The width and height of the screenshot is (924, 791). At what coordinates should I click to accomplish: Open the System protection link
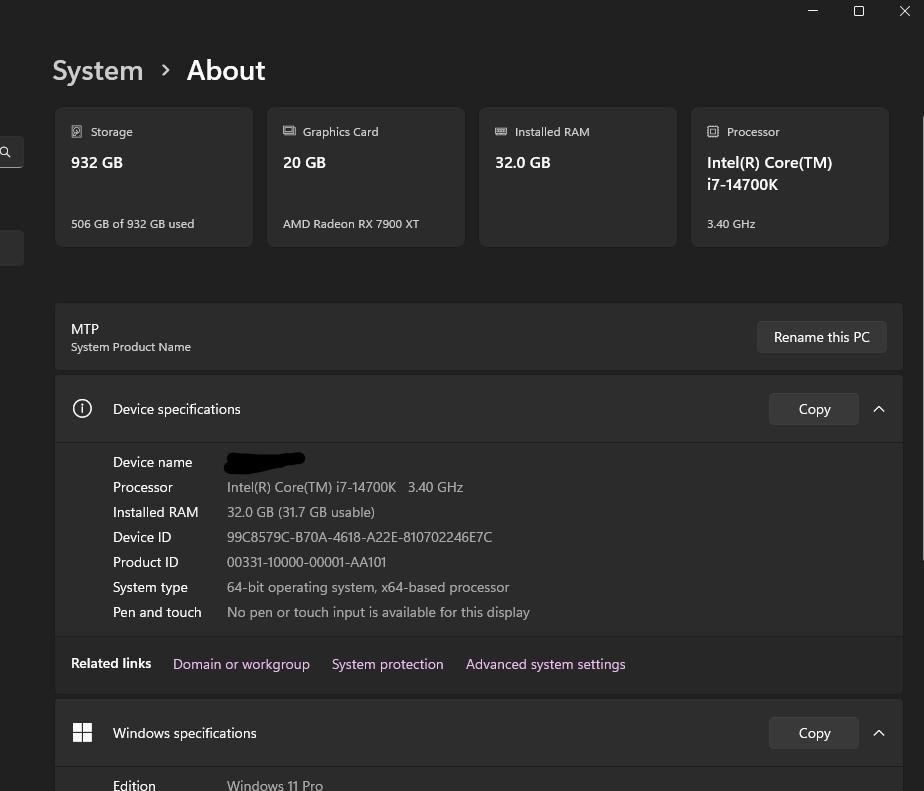click(387, 664)
